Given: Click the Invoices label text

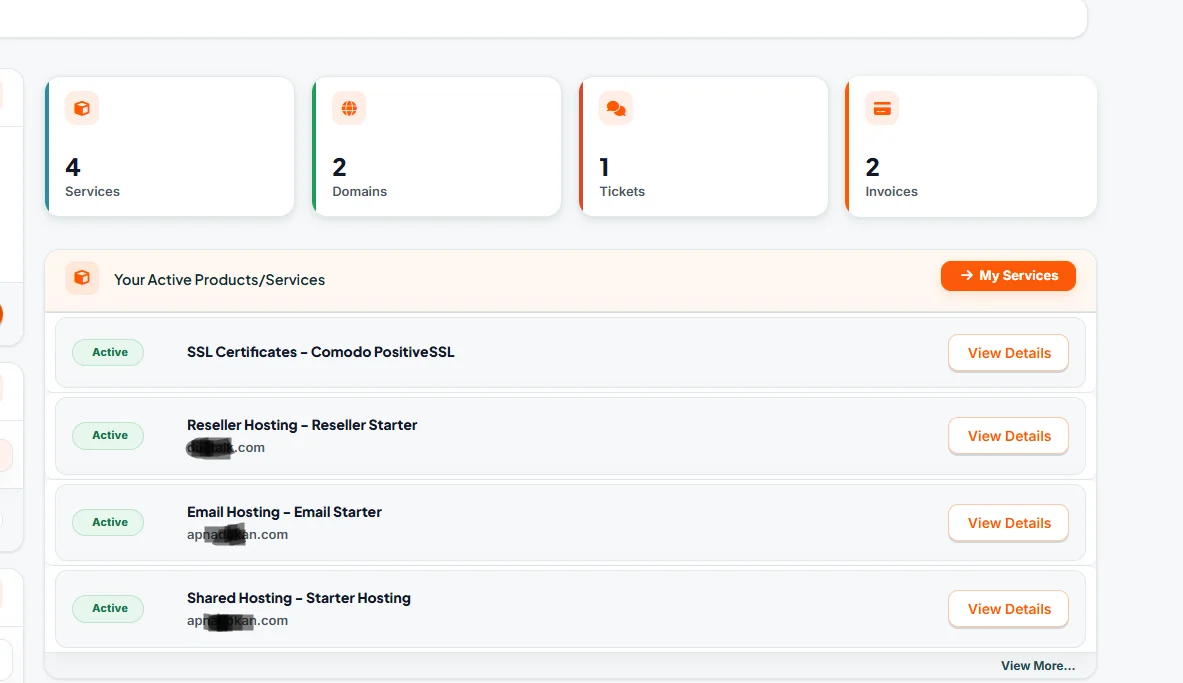Looking at the screenshot, I should point(891,192).
